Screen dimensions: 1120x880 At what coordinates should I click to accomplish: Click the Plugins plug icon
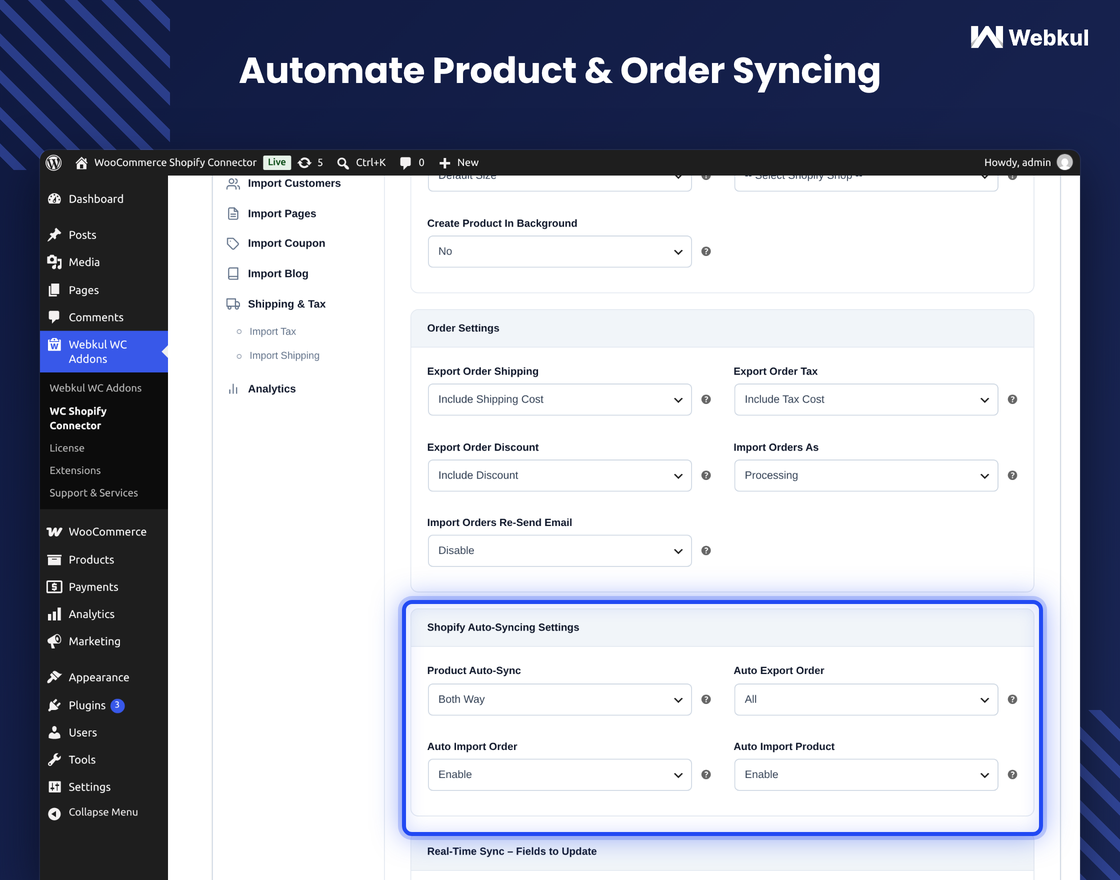(x=54, y=705)
